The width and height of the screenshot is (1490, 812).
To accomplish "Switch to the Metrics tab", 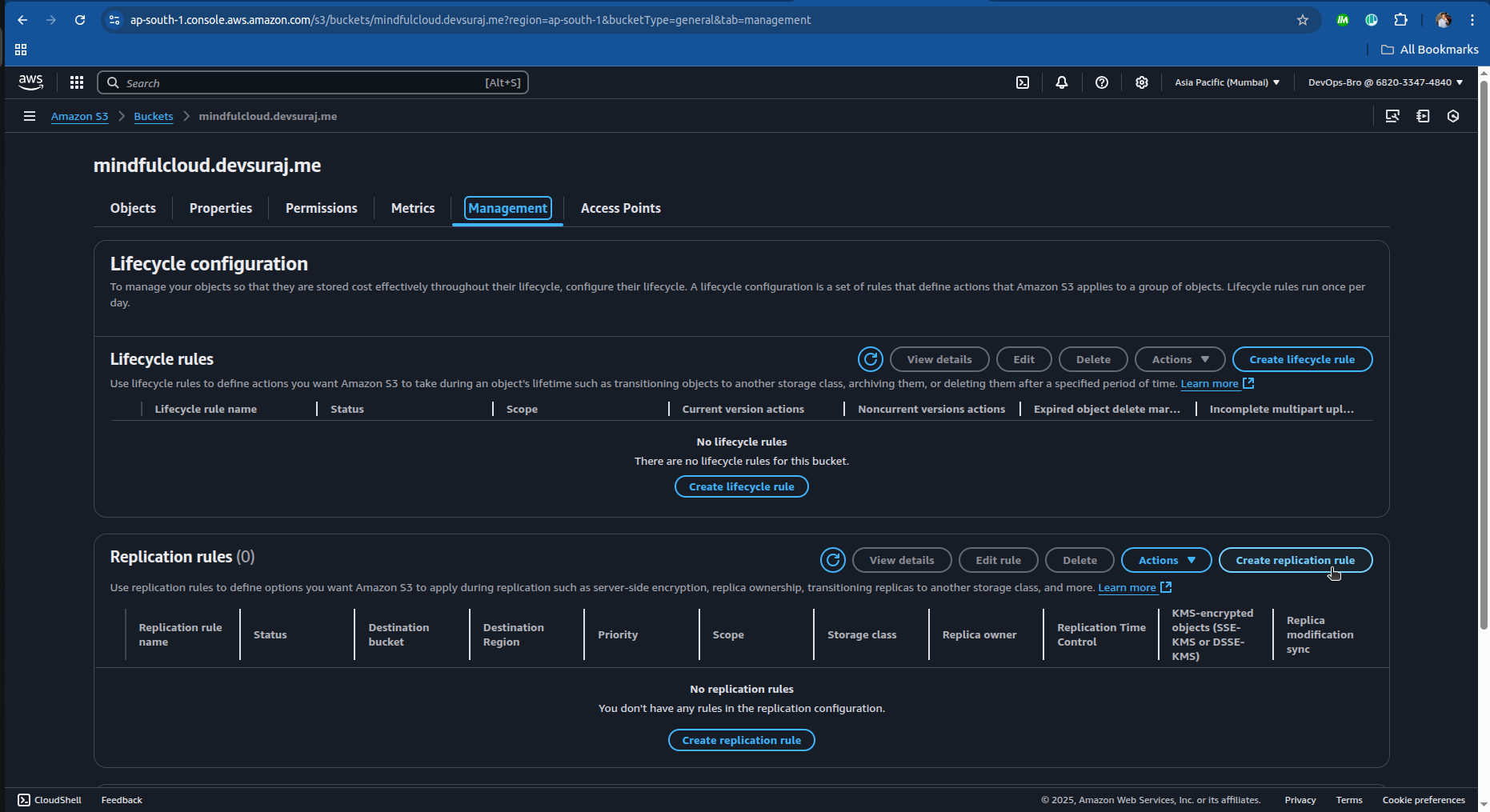I will (413, 208).
